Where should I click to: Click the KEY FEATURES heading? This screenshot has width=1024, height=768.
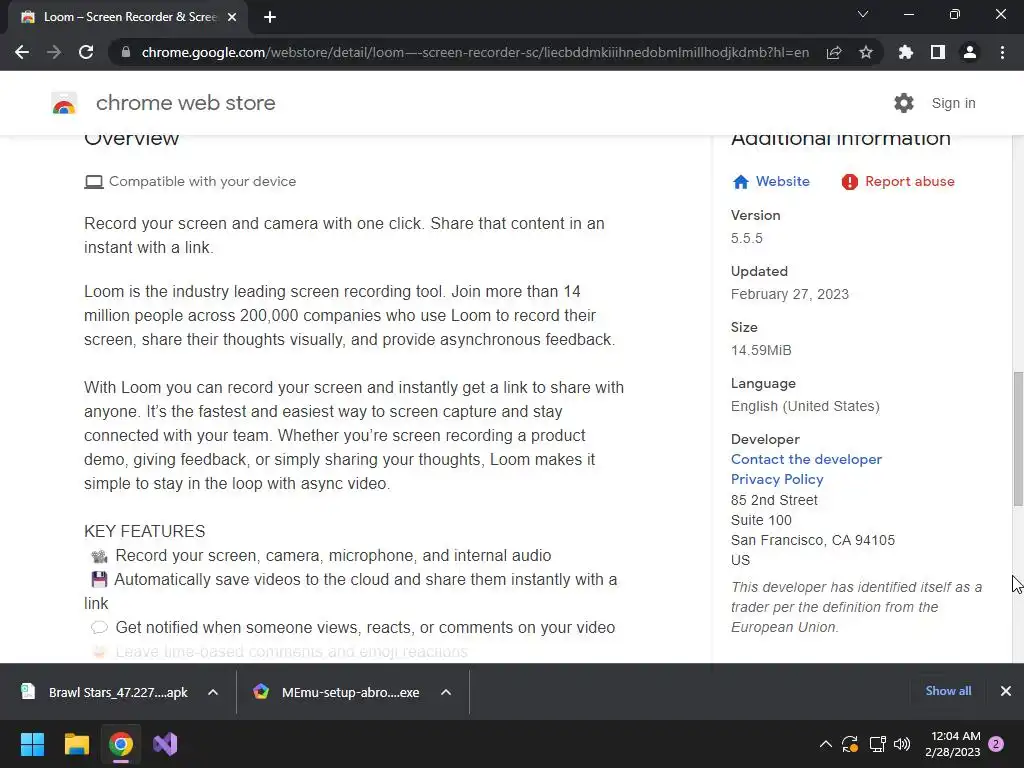coord(144,532)
